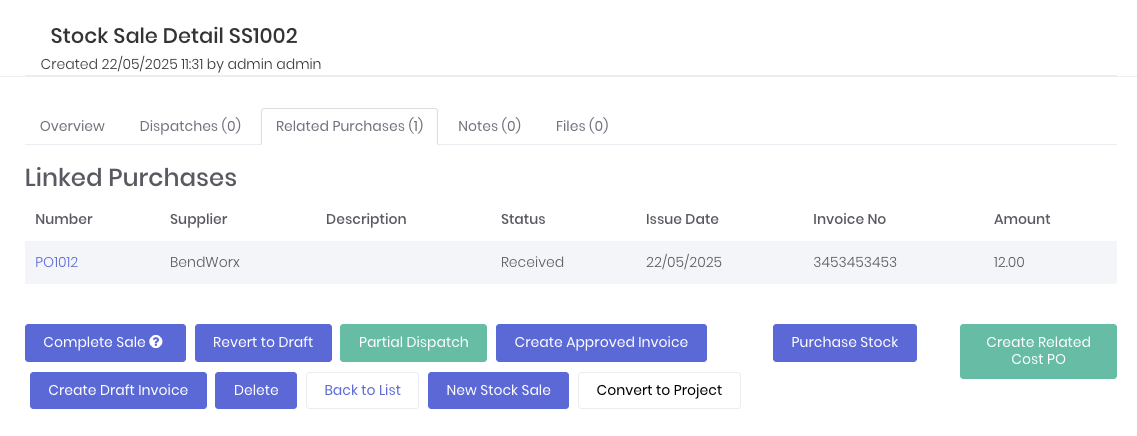Open the Overview tab
The image size is (1137, 436).
[x=72, y=126]
